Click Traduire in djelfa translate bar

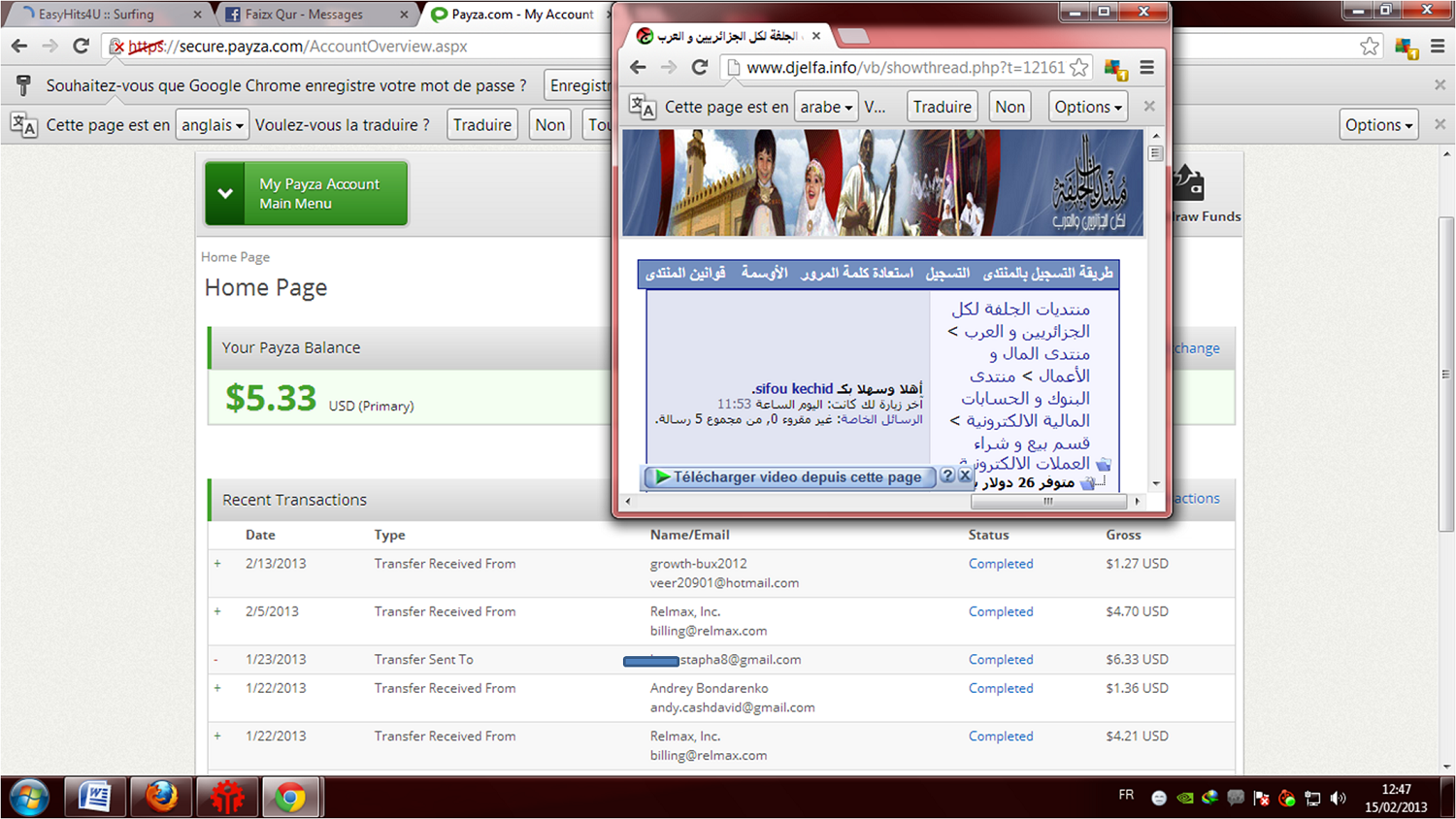point(942,107)
